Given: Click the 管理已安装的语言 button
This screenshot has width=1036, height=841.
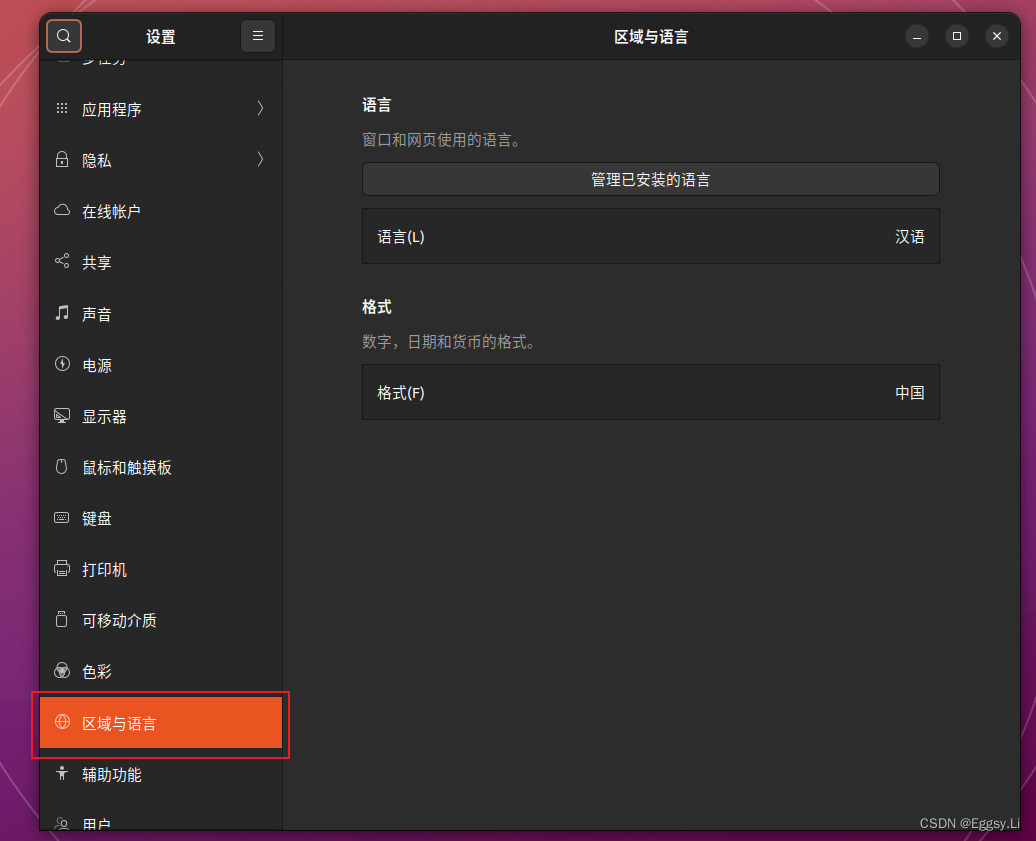Looking at the screenshot, I should [x=651, y=179].
